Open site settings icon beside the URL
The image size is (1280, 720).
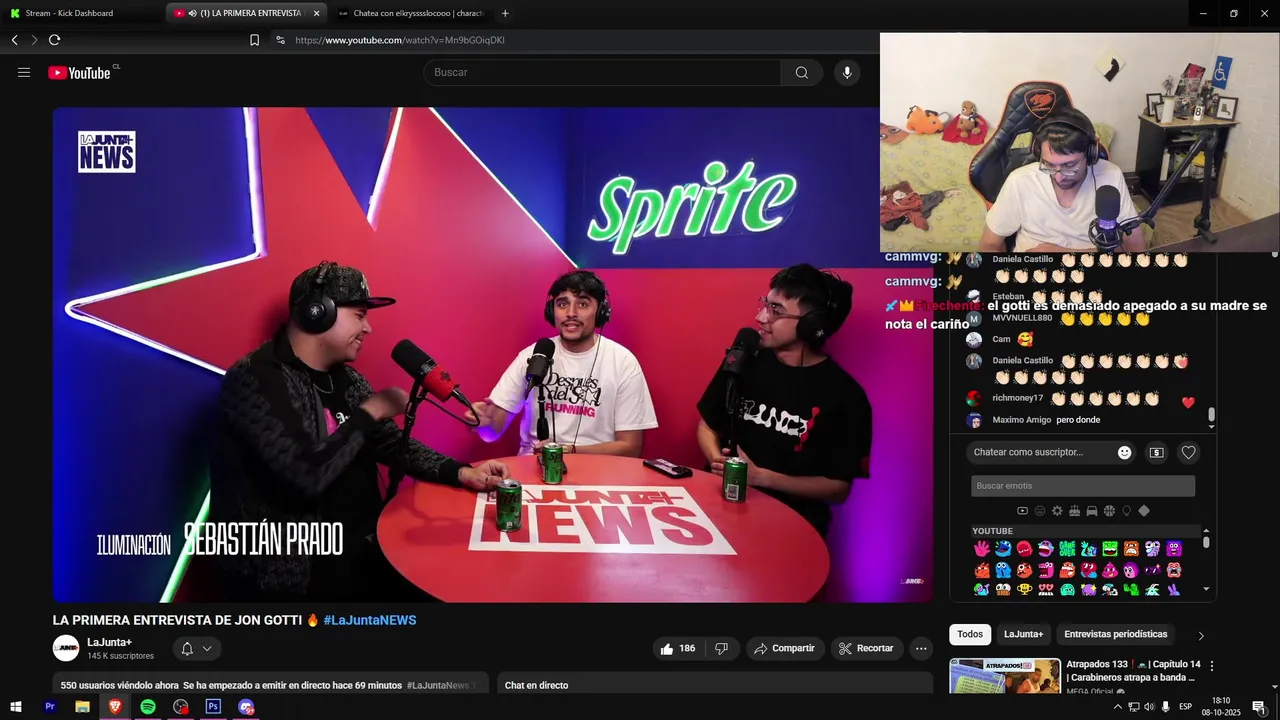pos(280,40)
